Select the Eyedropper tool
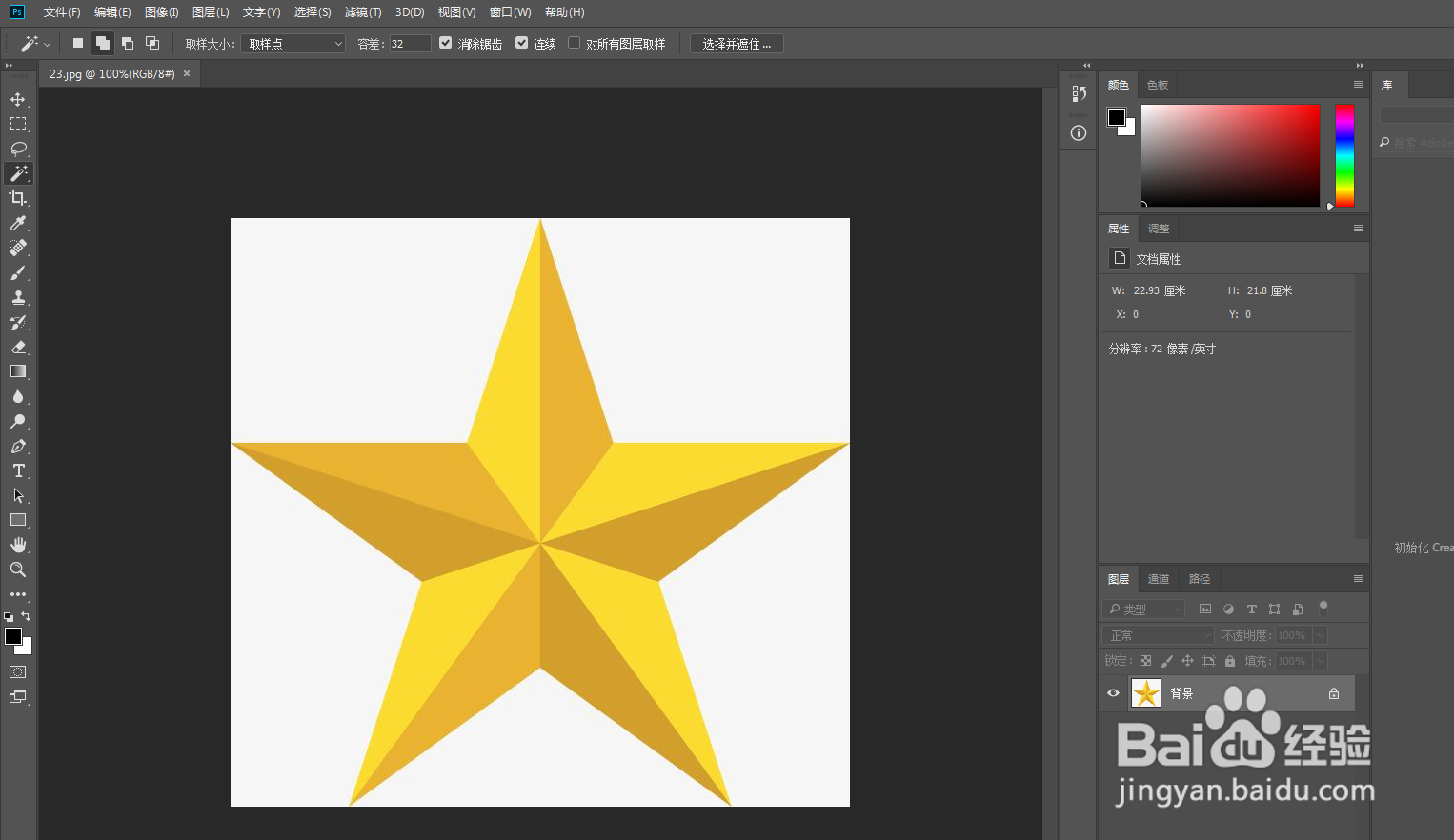 [x=18, y=223]
